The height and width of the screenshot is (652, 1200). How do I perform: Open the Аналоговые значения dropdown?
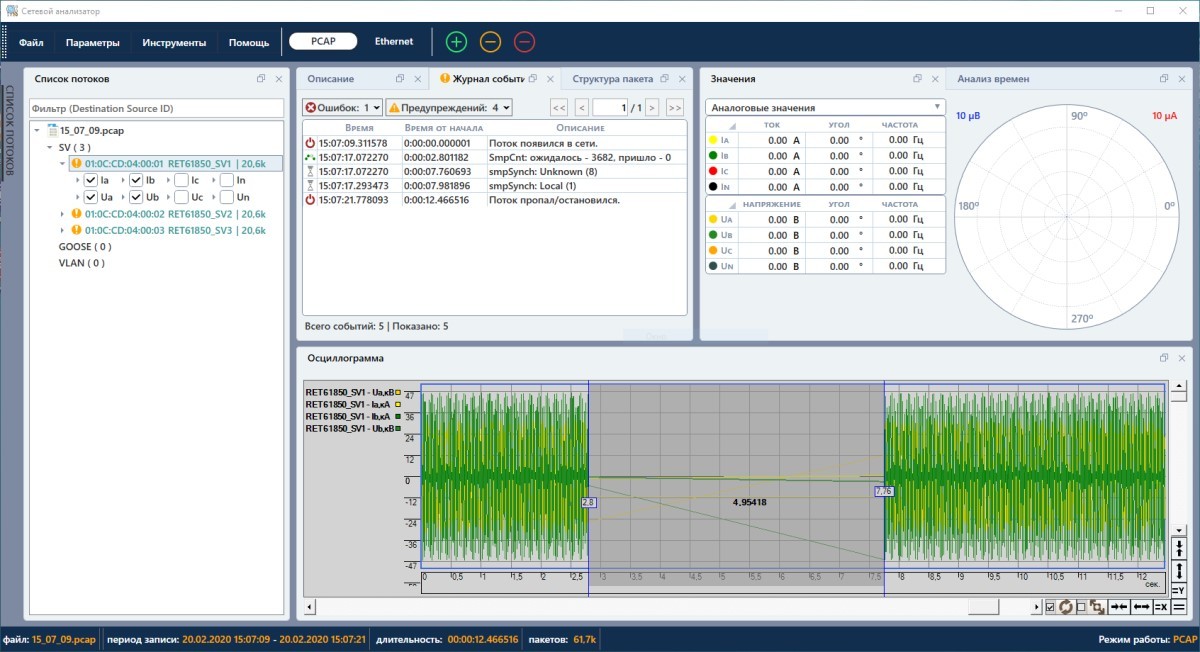pos(824,107)
